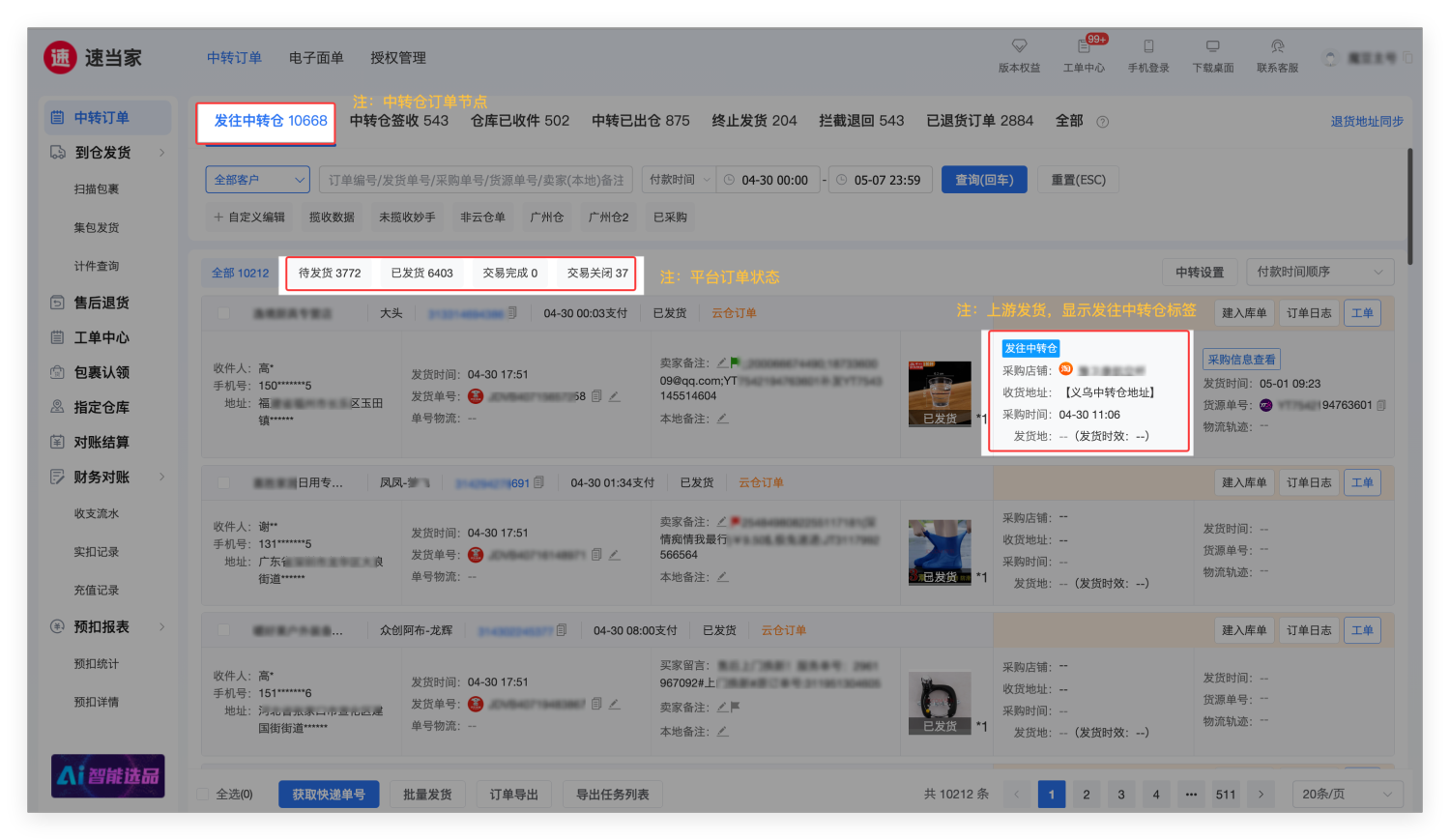Click the order search input field
Screen dimensions: 1450x840
click(x=476, y=180)
